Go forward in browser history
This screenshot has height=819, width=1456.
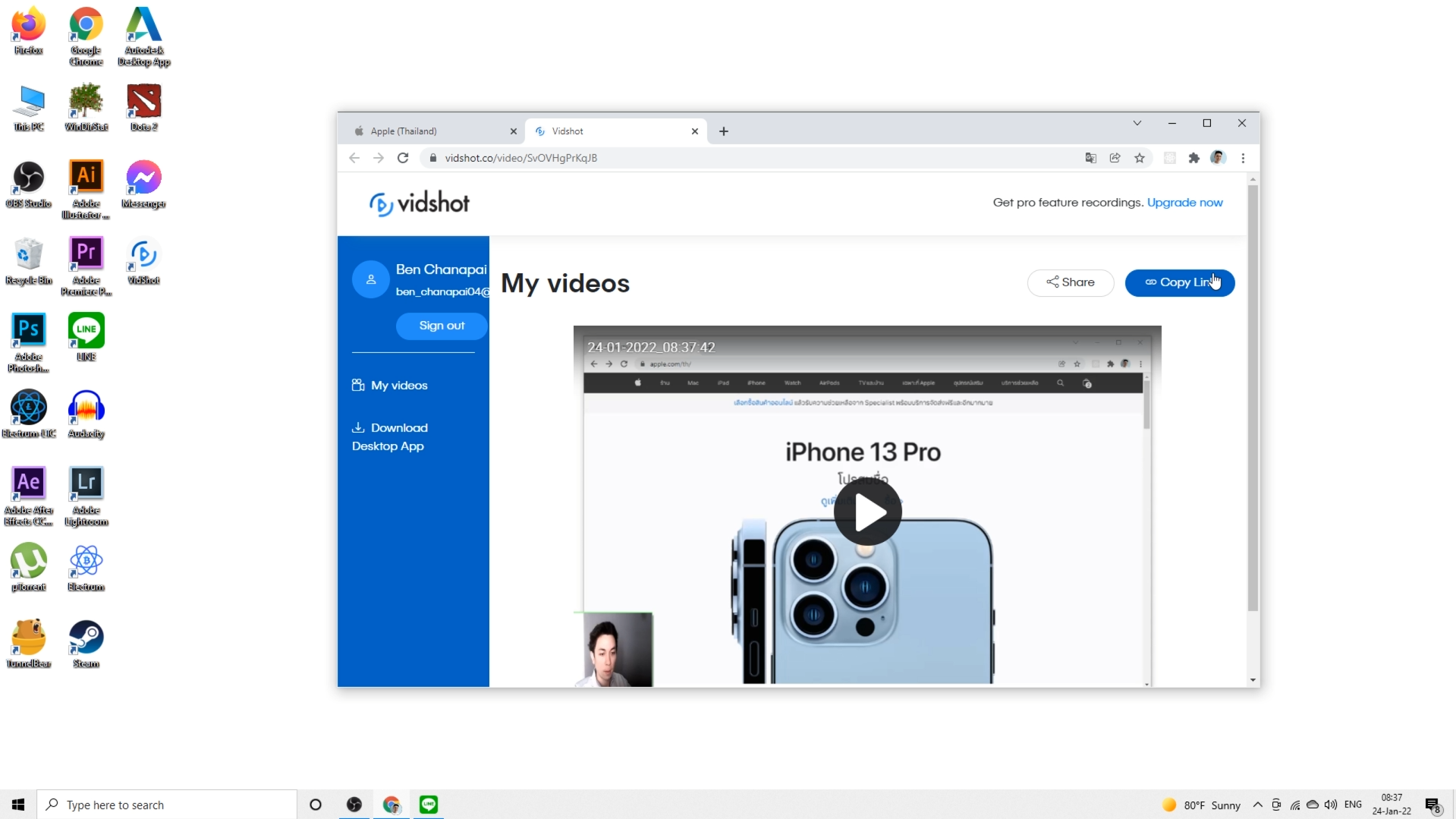coord(379,158)
